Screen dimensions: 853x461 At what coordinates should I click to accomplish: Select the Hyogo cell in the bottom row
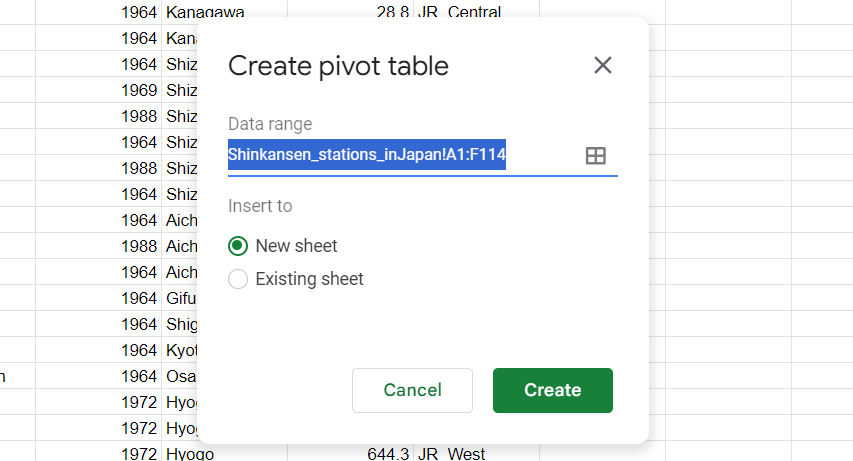(x=190, y=454)
